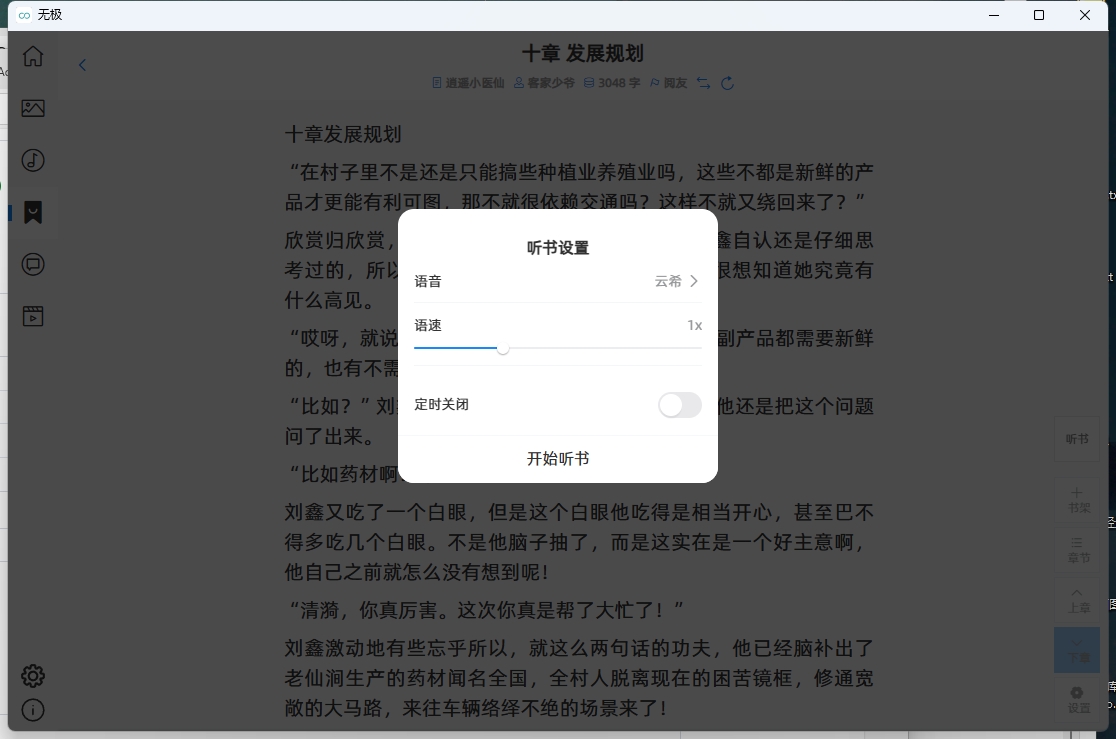Click the chevron next to 云希
This screenshot has width=1116, height=739.
tap(694, 281)
